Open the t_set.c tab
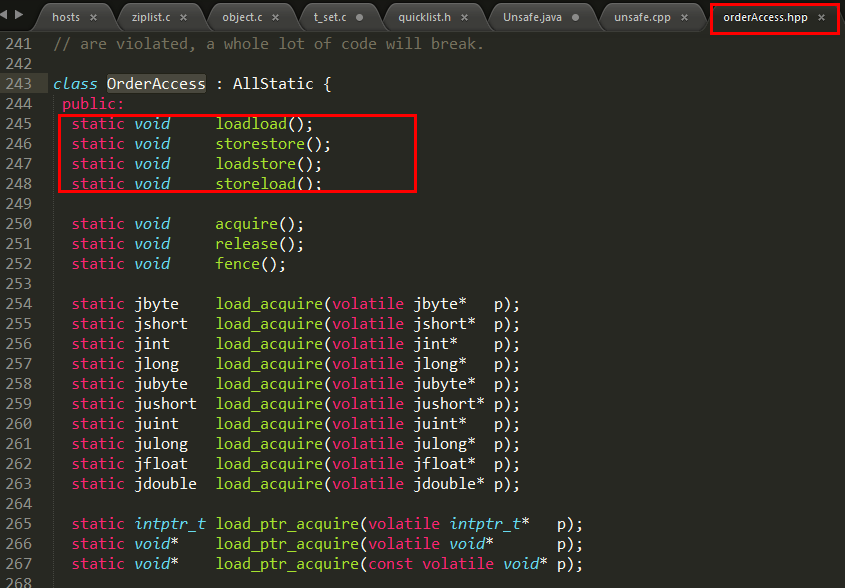The width and height of the screenshot is (845, 588). 330,17
